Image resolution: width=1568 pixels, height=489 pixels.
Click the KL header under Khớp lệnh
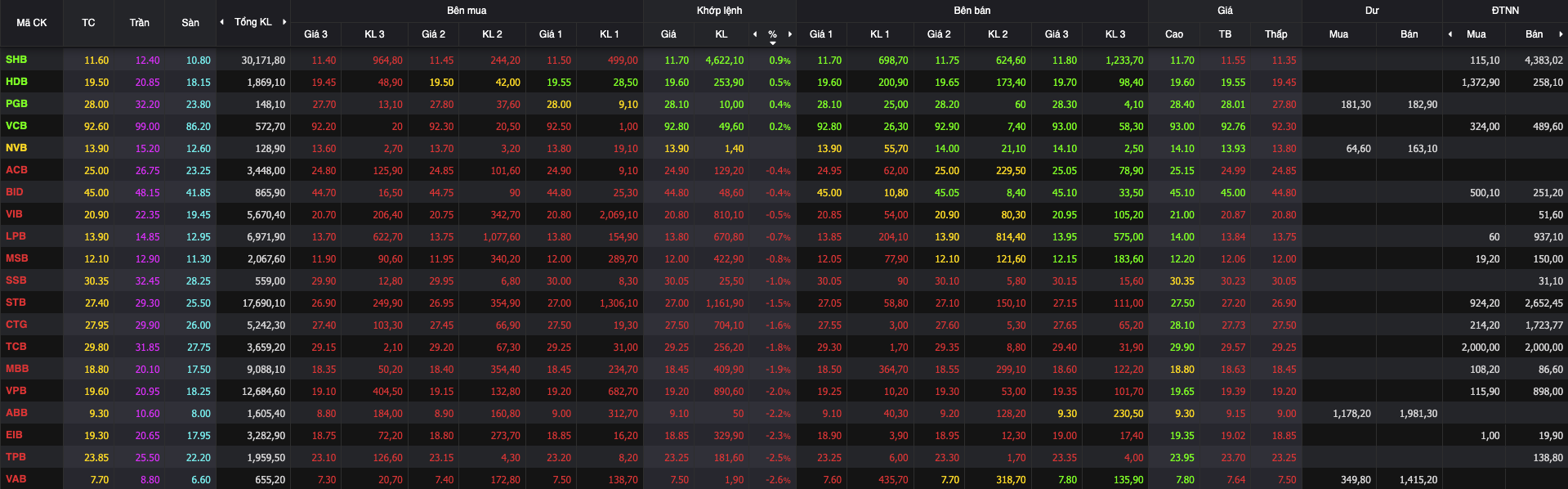pos(721,34)
